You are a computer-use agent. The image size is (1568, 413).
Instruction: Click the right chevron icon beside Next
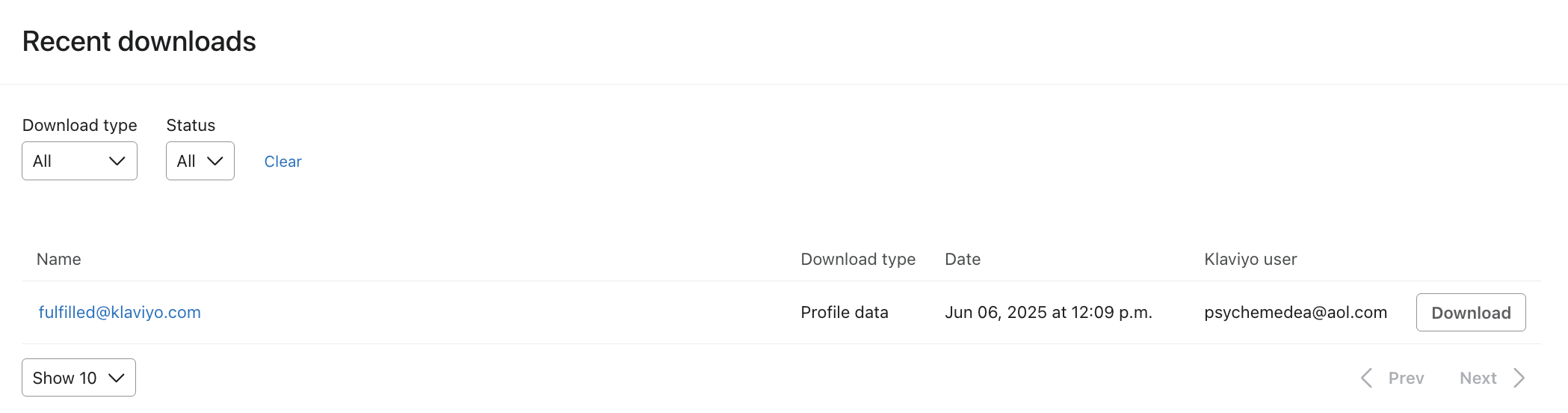click(x=1519, y=378)
